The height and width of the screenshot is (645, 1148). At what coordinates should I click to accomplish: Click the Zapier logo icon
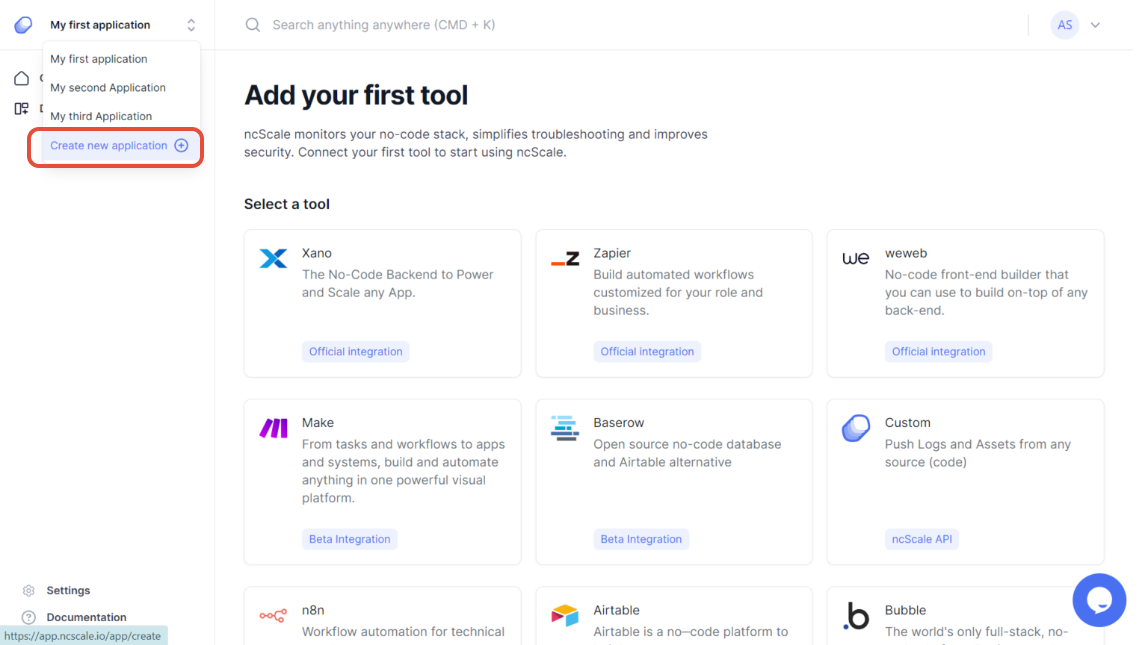point(565,259)
